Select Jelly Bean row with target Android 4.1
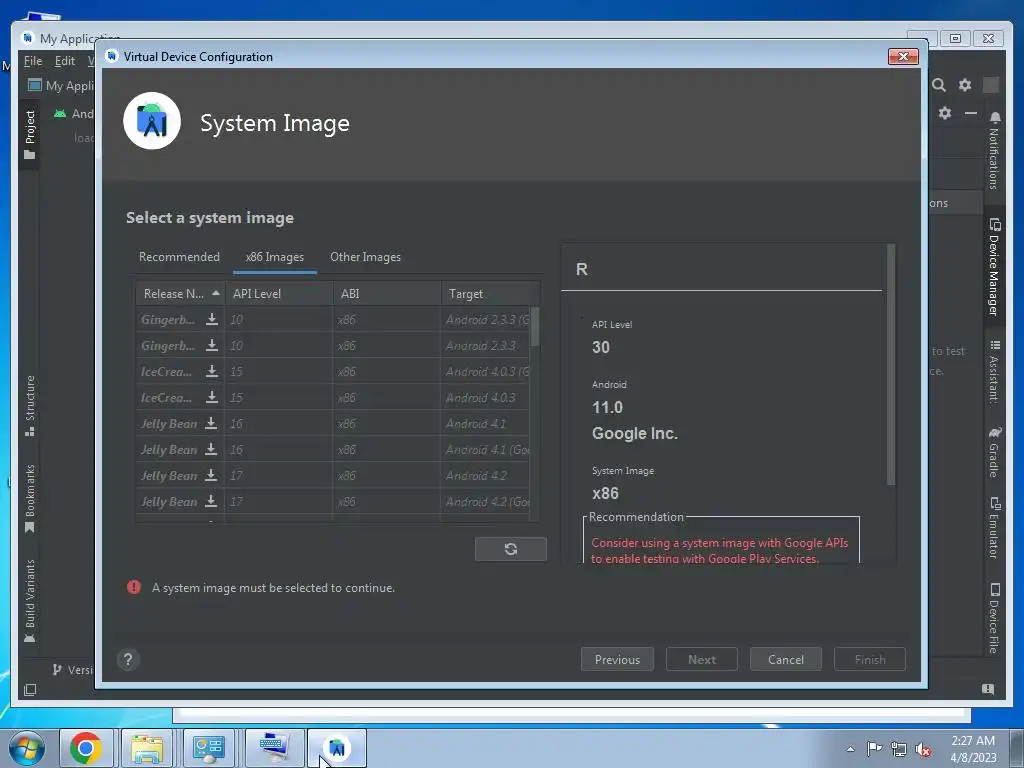The width and height of the screenshot is (1024, 768). pyautogui.click(x=333, y=424)
